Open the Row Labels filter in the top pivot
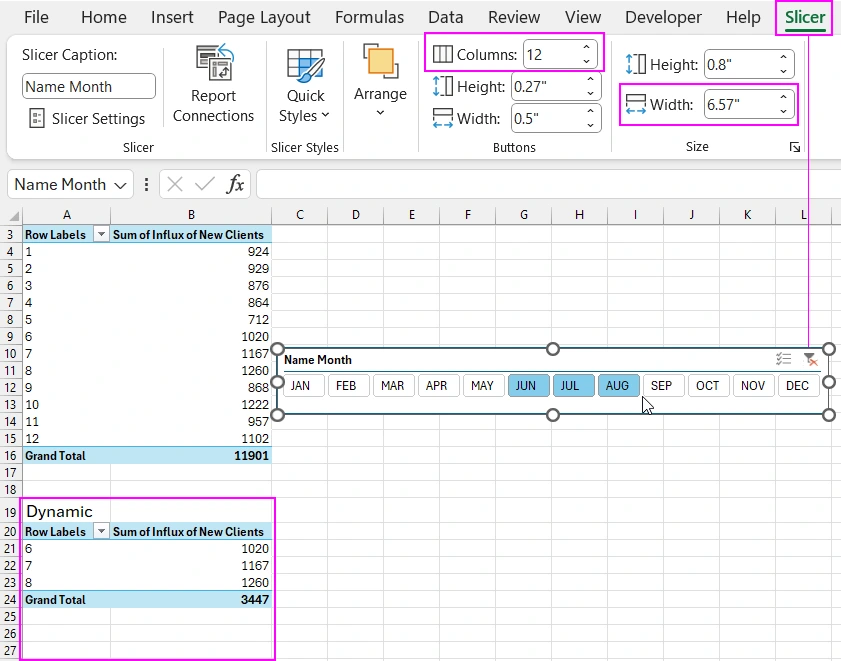This screenshot has width=841, height=661. coord(101,234)
